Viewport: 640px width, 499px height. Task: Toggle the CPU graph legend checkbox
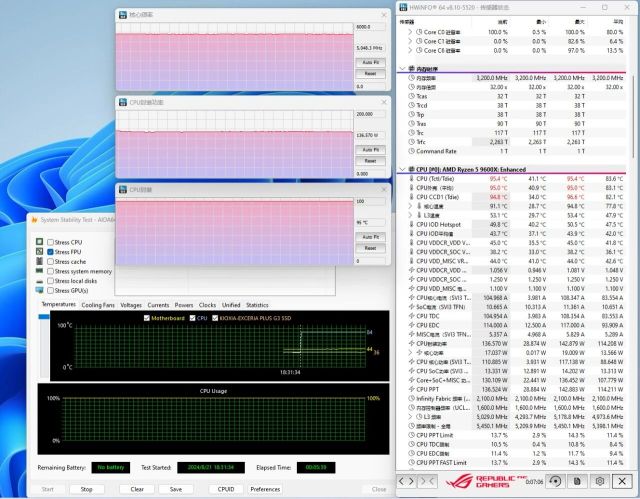pyautogui.click(x=192, y=318)
